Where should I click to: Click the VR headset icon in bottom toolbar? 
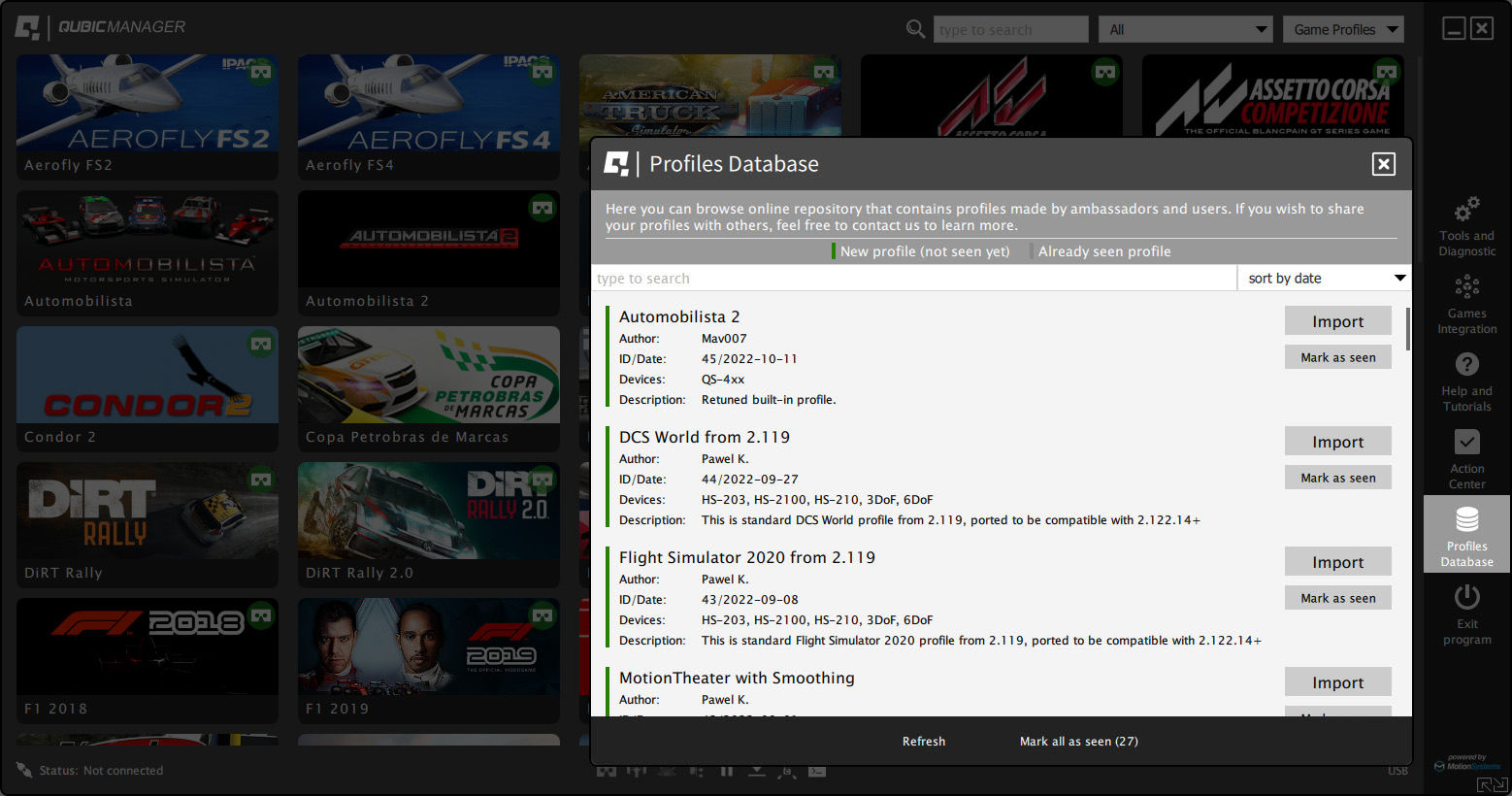click(607, 771)
